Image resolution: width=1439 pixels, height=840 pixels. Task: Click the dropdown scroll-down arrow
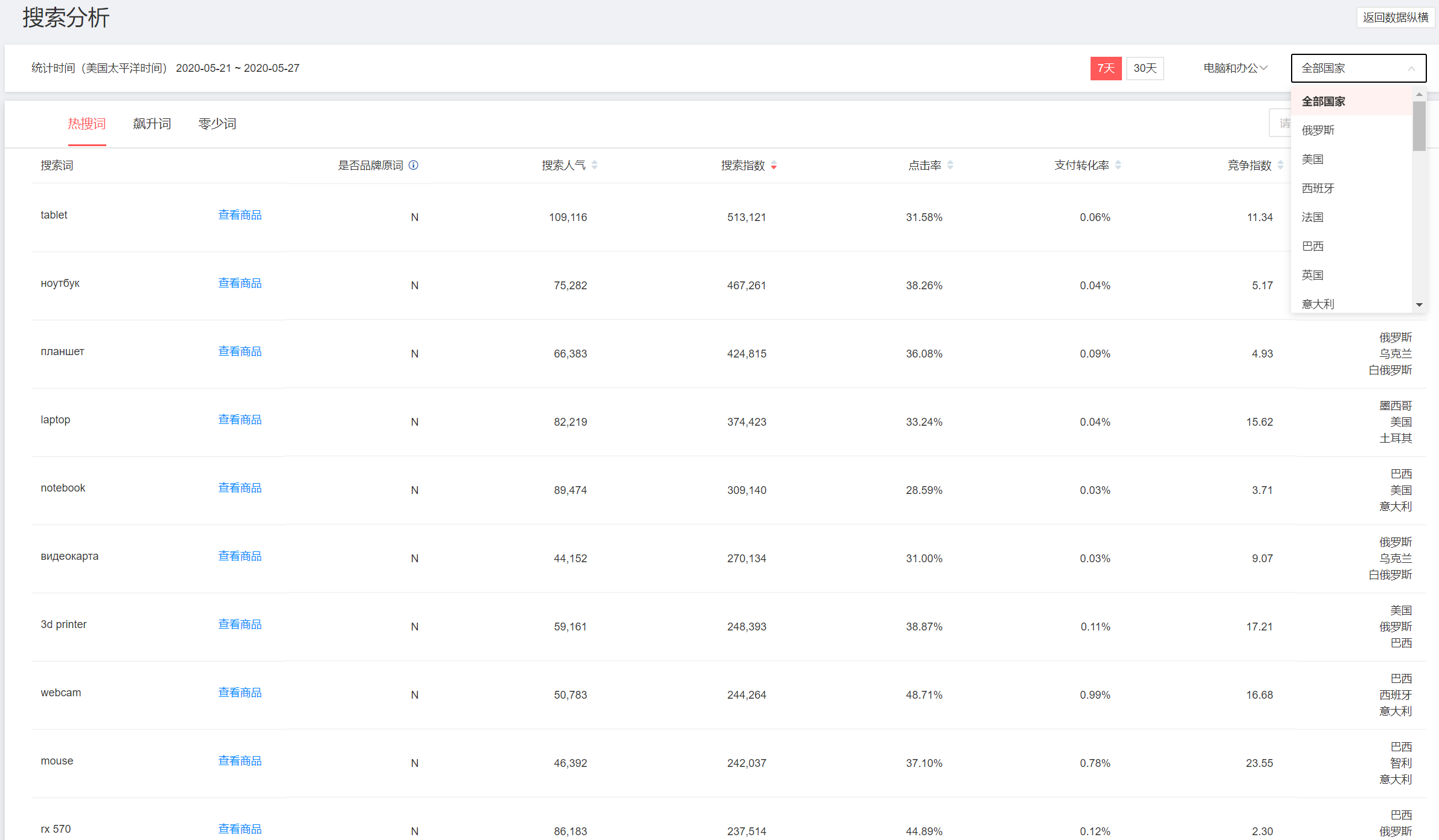point(1419,305)
